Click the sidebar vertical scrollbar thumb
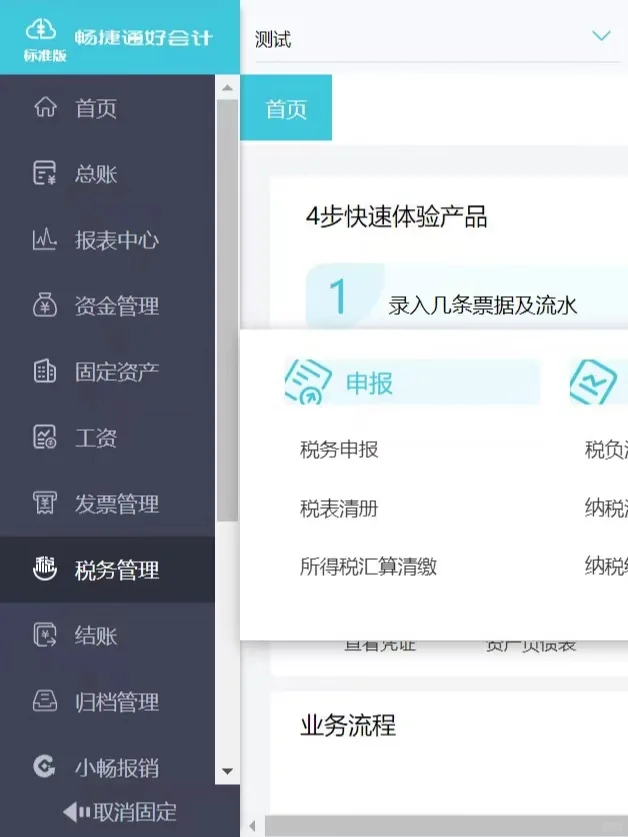 point(227,310)
